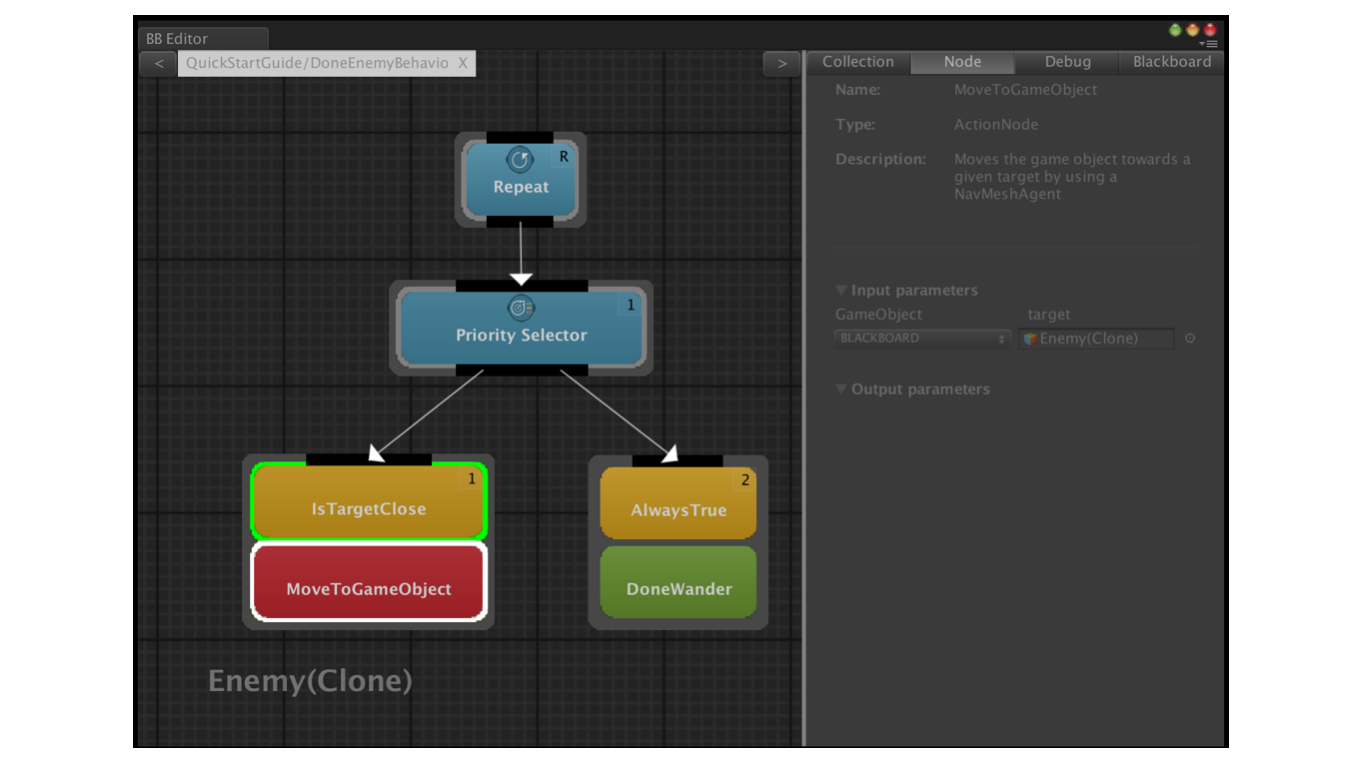Click the Repeat node loop icon

520,159
